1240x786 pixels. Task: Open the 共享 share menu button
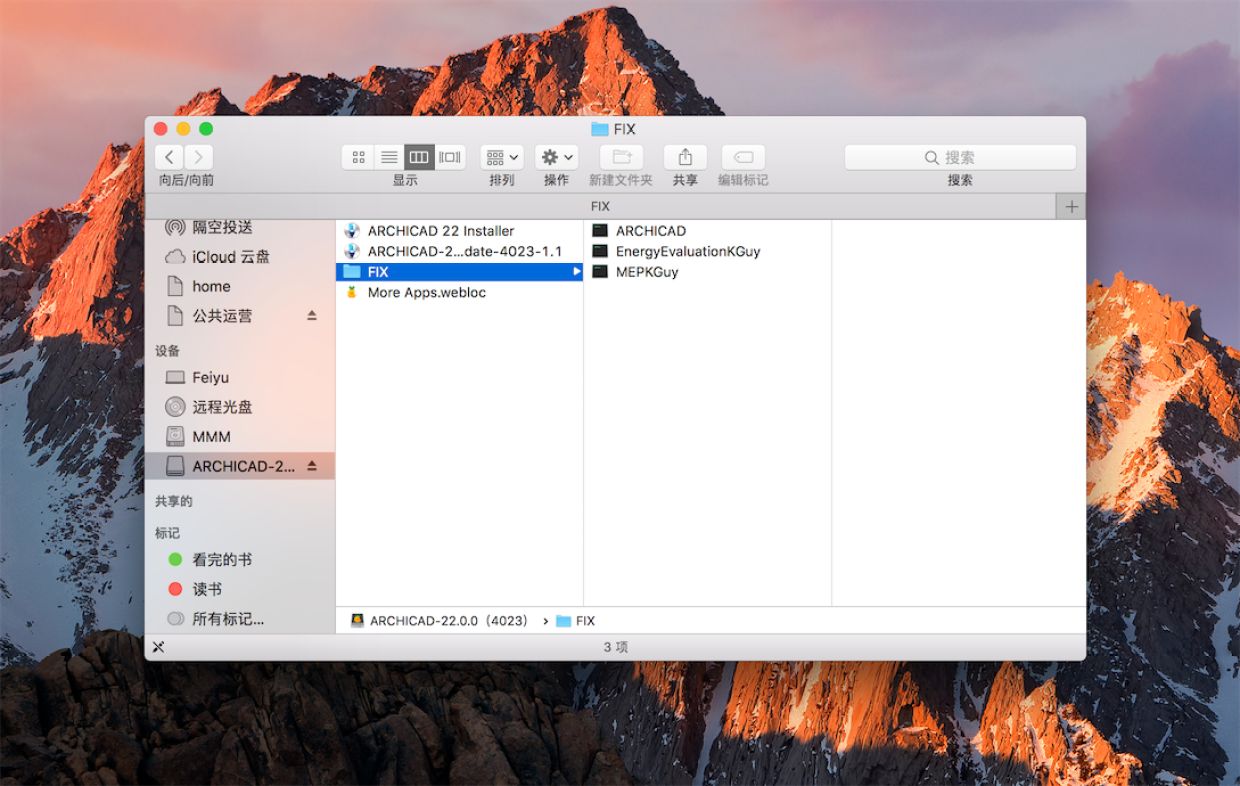click(685, 157)
